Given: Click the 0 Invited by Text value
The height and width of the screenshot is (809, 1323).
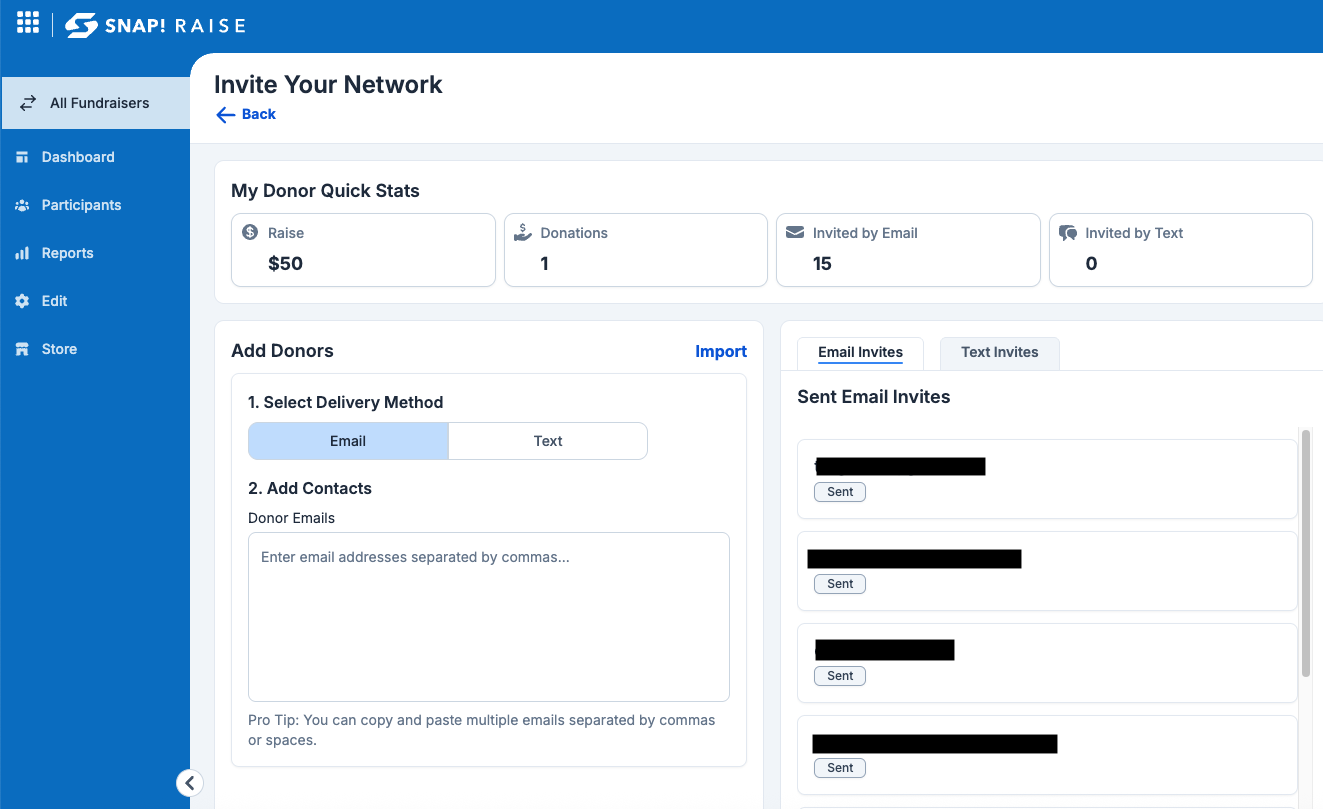Looking at the screenshot, I should click(x=1091, y=264).
